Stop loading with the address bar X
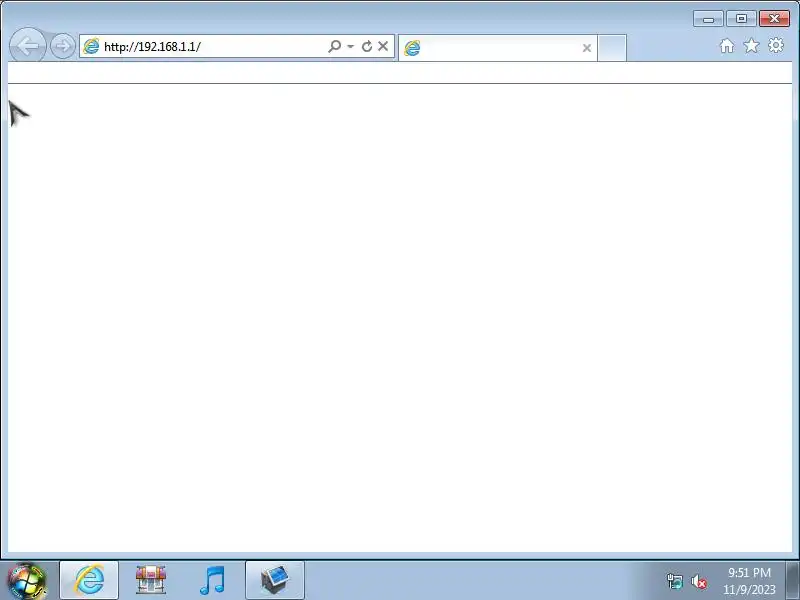The image size is (800, 600). click(383, 46)
